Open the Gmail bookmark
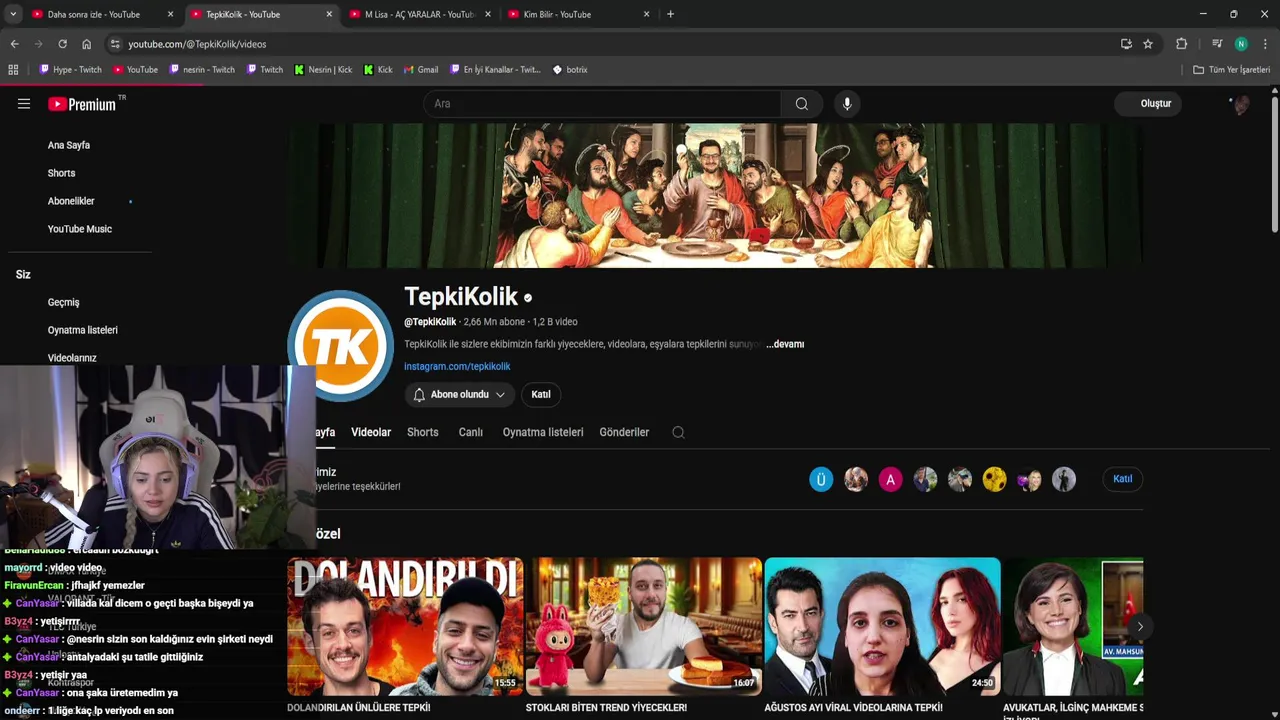 tap(421, 70)
